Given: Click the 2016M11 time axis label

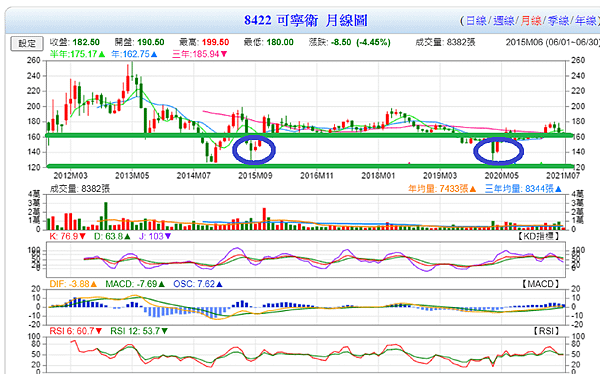Looking at the screenshot, I should pos(317,176).
